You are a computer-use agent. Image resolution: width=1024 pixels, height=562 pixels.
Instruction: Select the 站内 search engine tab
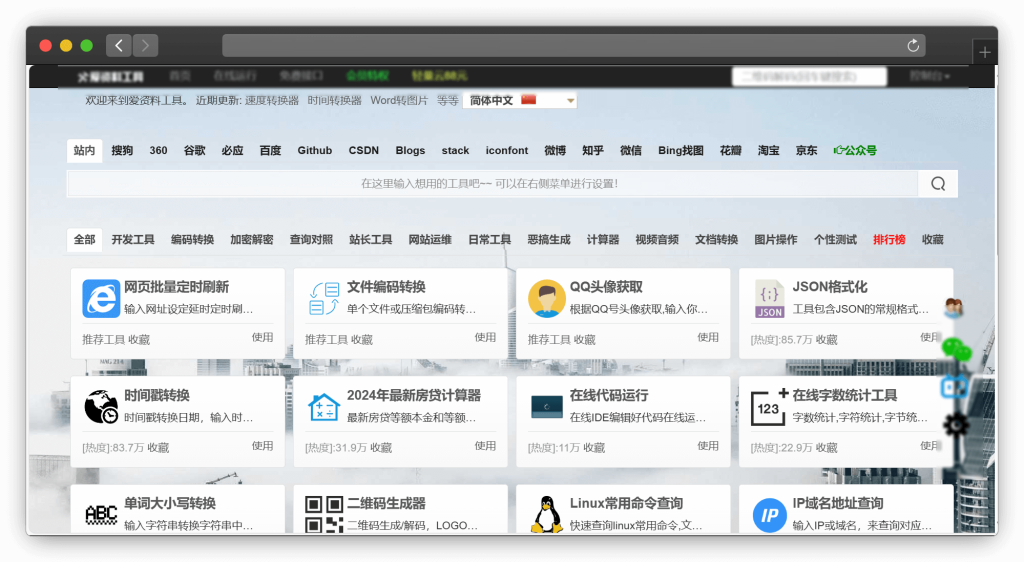84,150
